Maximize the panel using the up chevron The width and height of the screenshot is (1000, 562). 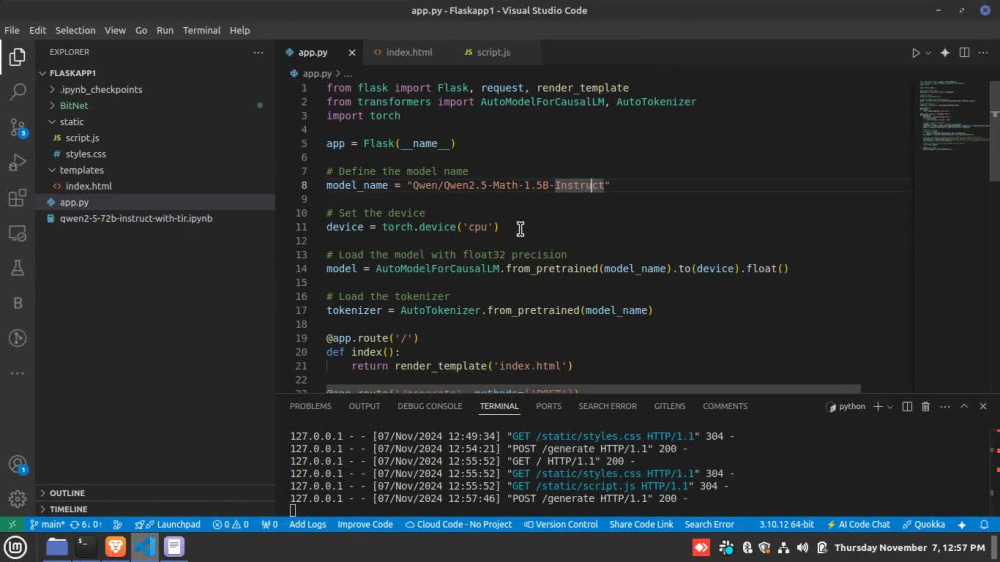click(x=964, y=407)
